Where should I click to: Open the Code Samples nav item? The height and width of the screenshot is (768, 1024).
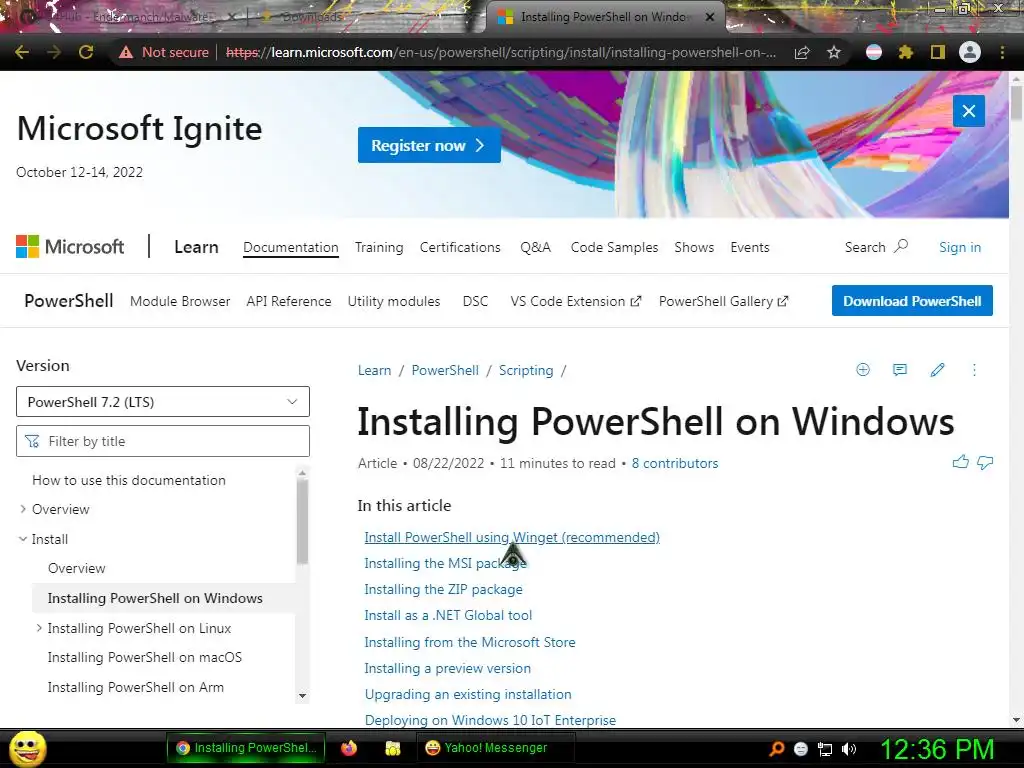(x=614, y=248)
